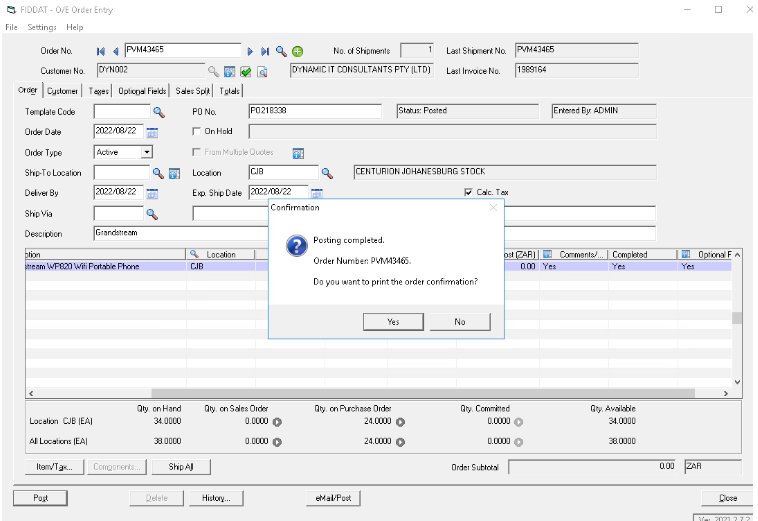Jump to the last order record
Image resolution: width=758 pixels, height=521 pixels.
tap(265, 51)
